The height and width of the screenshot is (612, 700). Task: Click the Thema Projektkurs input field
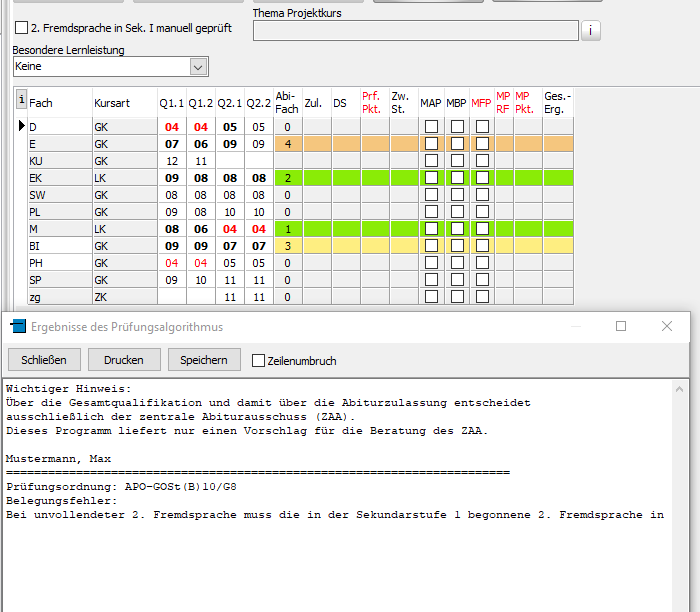416,30
